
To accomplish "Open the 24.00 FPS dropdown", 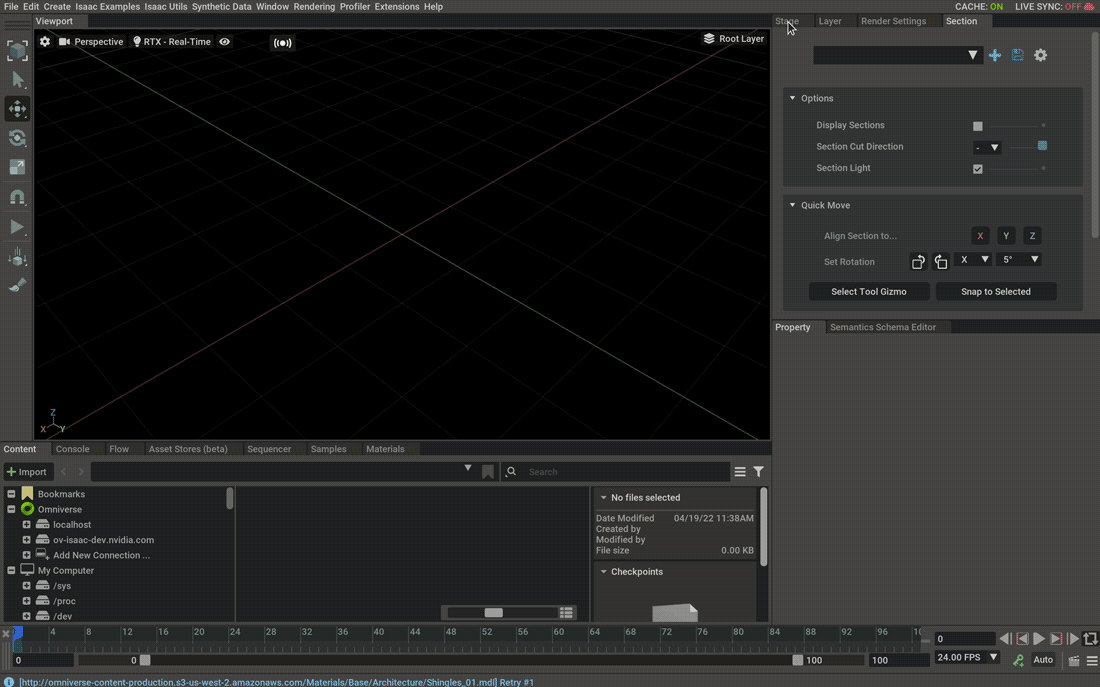I will [x=967, y=658].
